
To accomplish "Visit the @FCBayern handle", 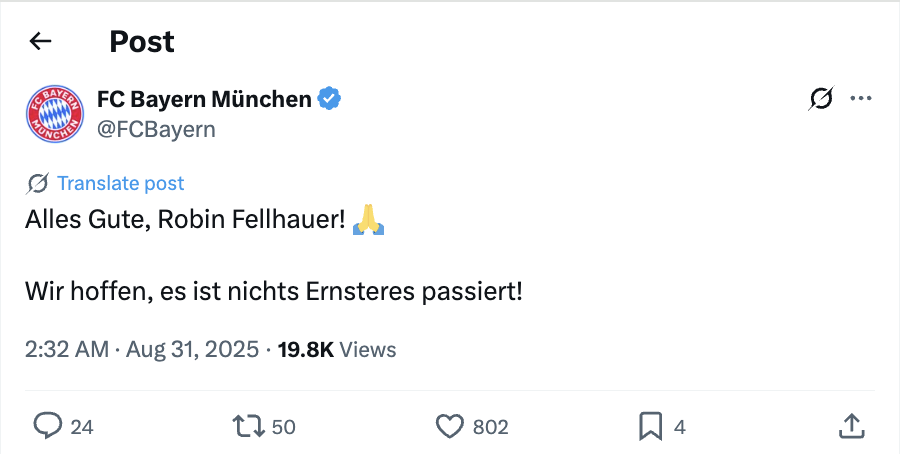I will [x=156, y=129].
